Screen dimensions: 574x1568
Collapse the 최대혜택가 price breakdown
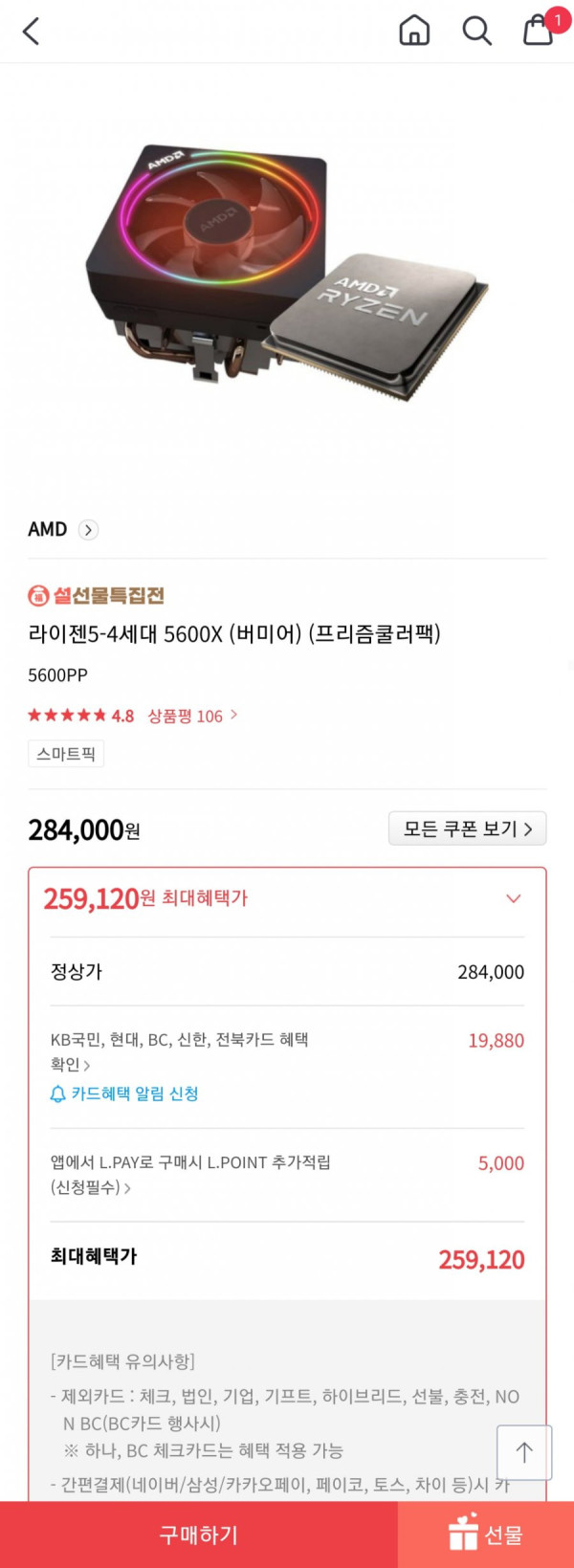[x=514, y=898]
